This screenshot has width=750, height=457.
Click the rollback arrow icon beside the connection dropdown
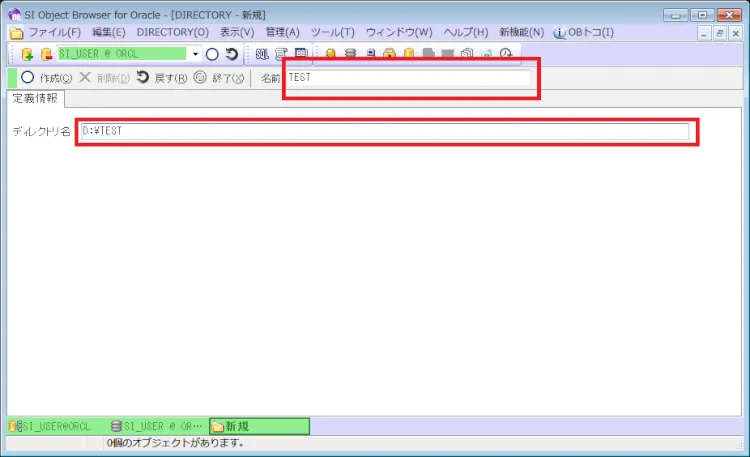(231, 54)
